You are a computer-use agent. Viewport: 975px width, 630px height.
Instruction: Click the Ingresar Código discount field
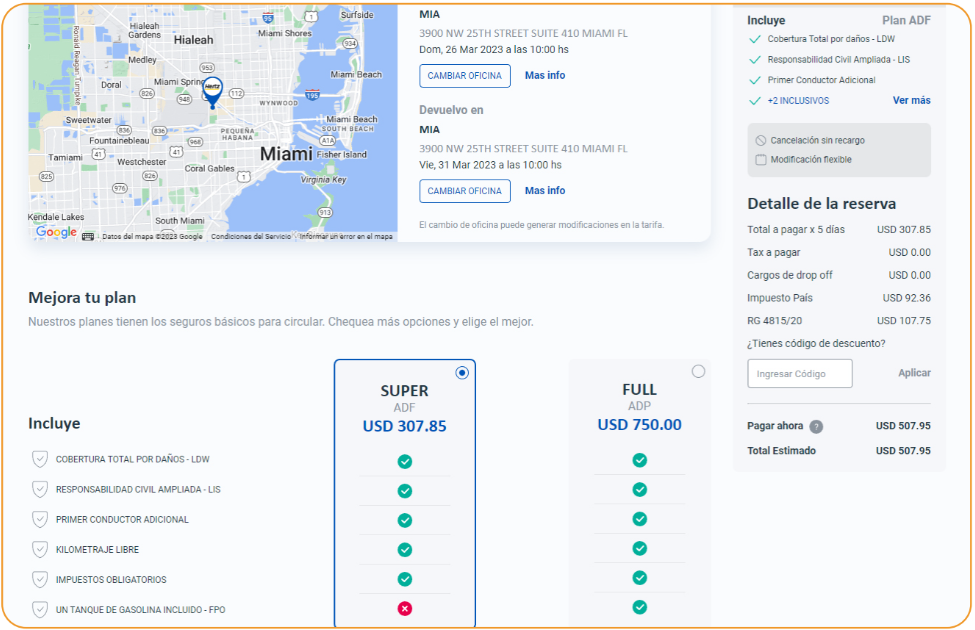(799, 374)
